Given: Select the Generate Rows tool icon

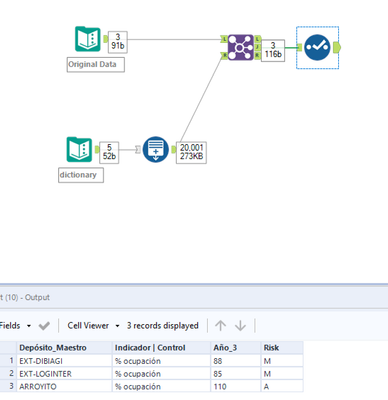Looking at the screenshot, I should [155, 149].
